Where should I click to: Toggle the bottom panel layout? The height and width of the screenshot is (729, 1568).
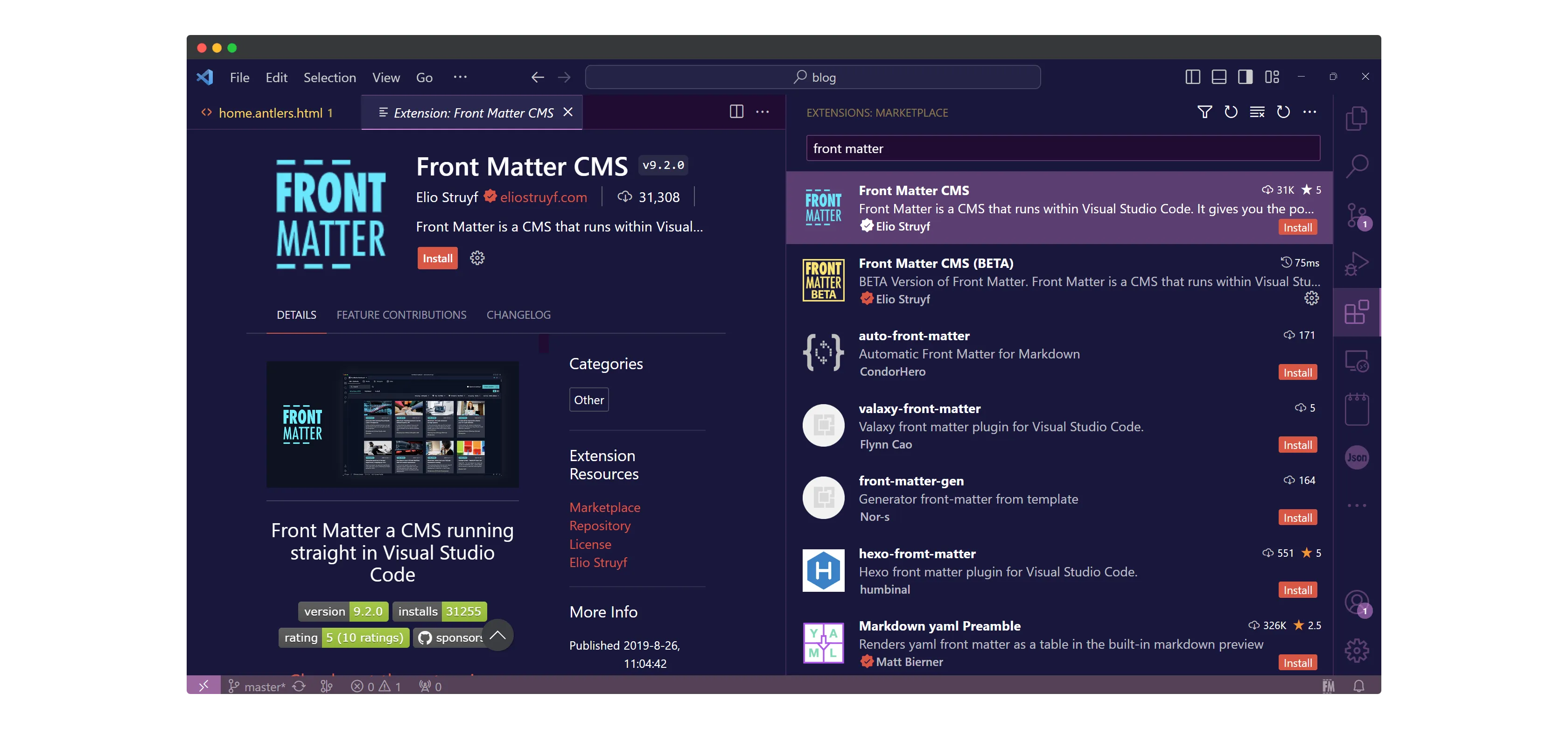(1218, 77)
